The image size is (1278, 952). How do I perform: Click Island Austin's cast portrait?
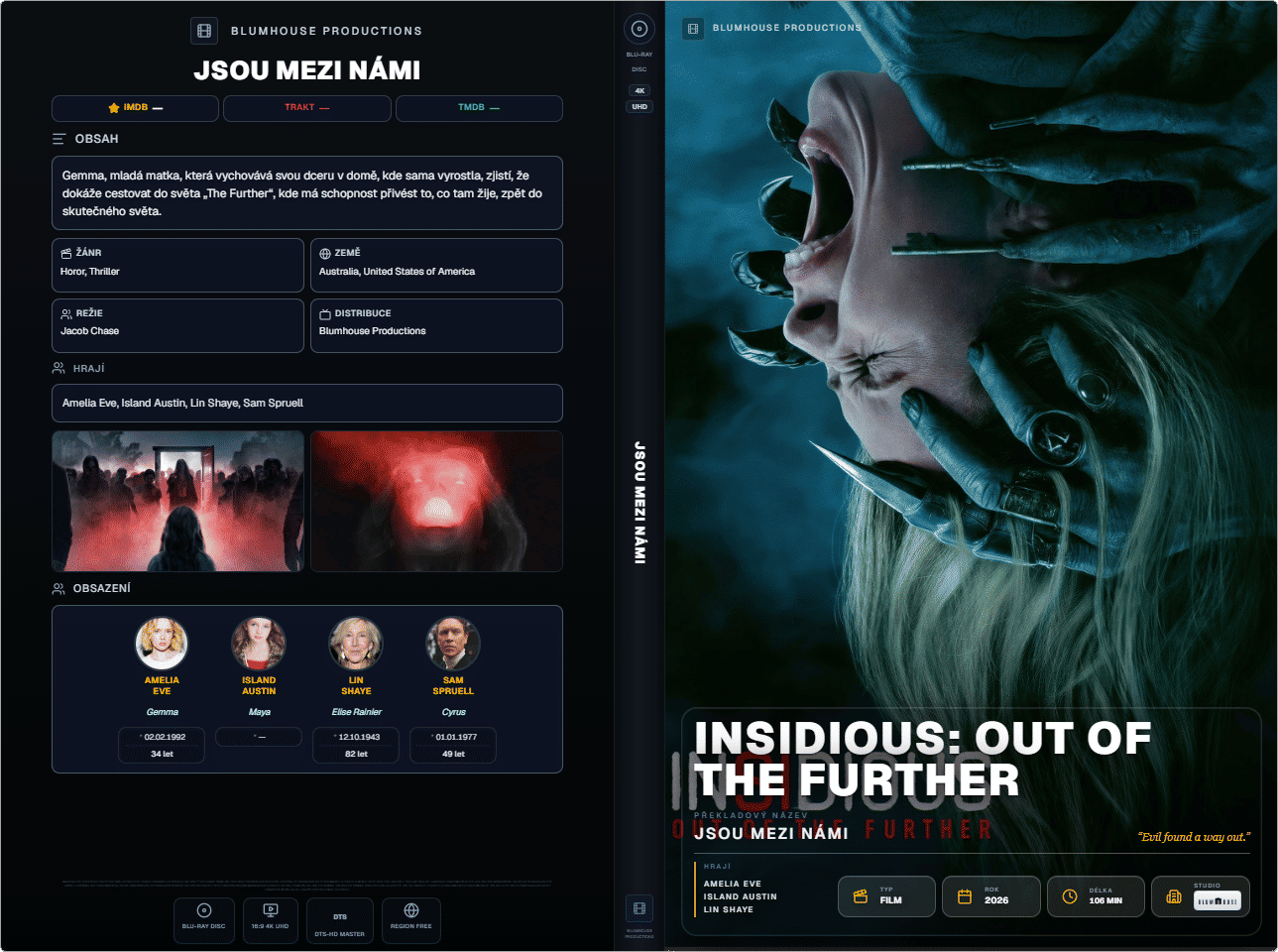point(259,644)
